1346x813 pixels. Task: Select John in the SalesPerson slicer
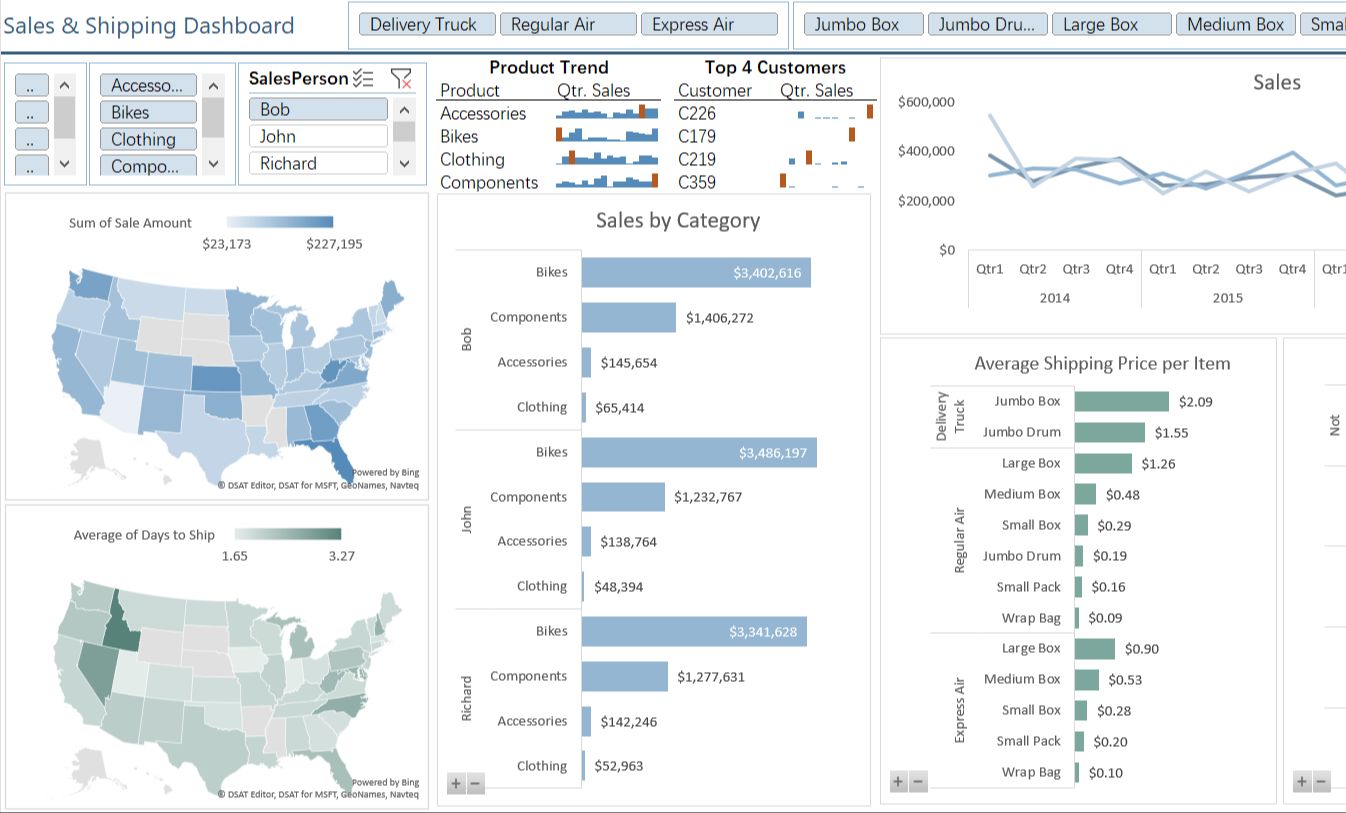tap(318, 136)
